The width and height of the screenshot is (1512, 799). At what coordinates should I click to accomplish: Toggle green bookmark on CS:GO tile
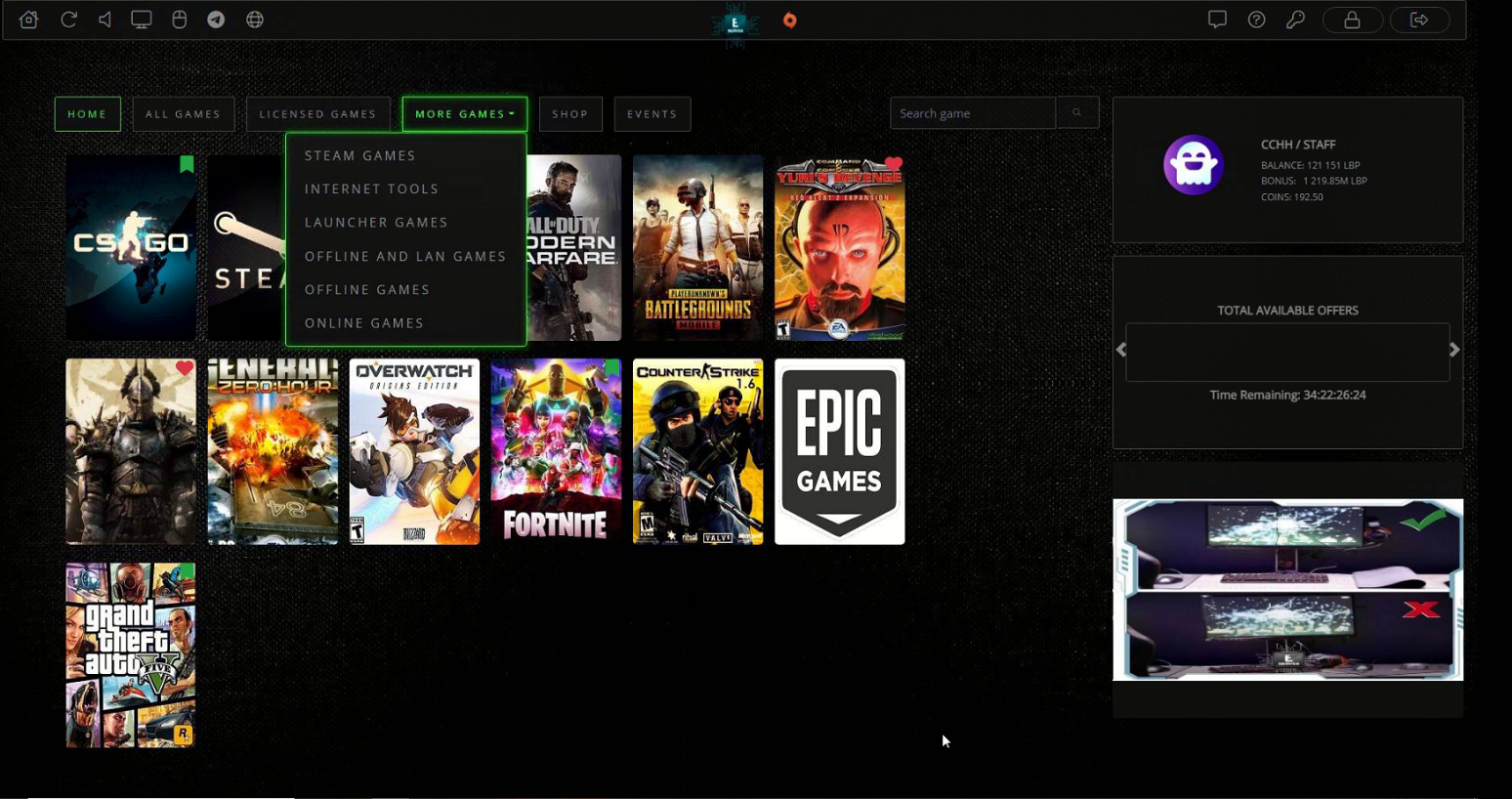pyautogui.click(x=187, y=164)
